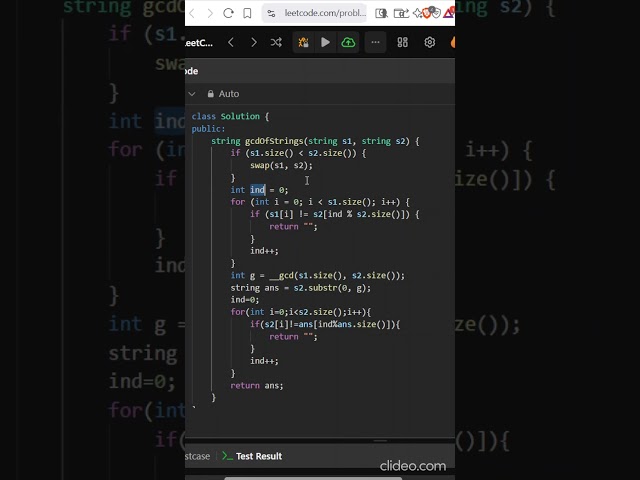Open the LeetCode problem list label

199,43
